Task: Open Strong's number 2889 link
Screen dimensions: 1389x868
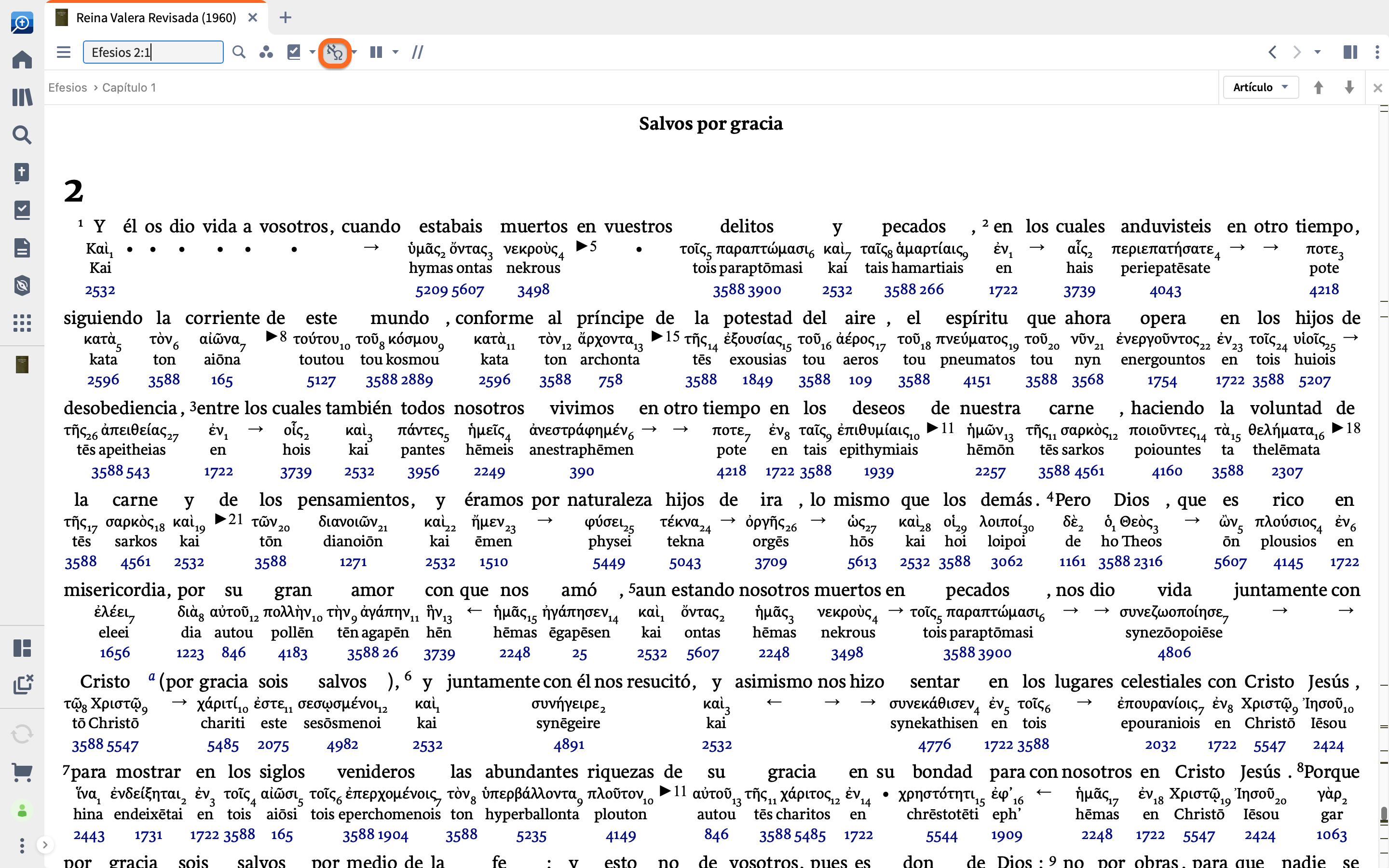Action: click(x=416, y=380)
